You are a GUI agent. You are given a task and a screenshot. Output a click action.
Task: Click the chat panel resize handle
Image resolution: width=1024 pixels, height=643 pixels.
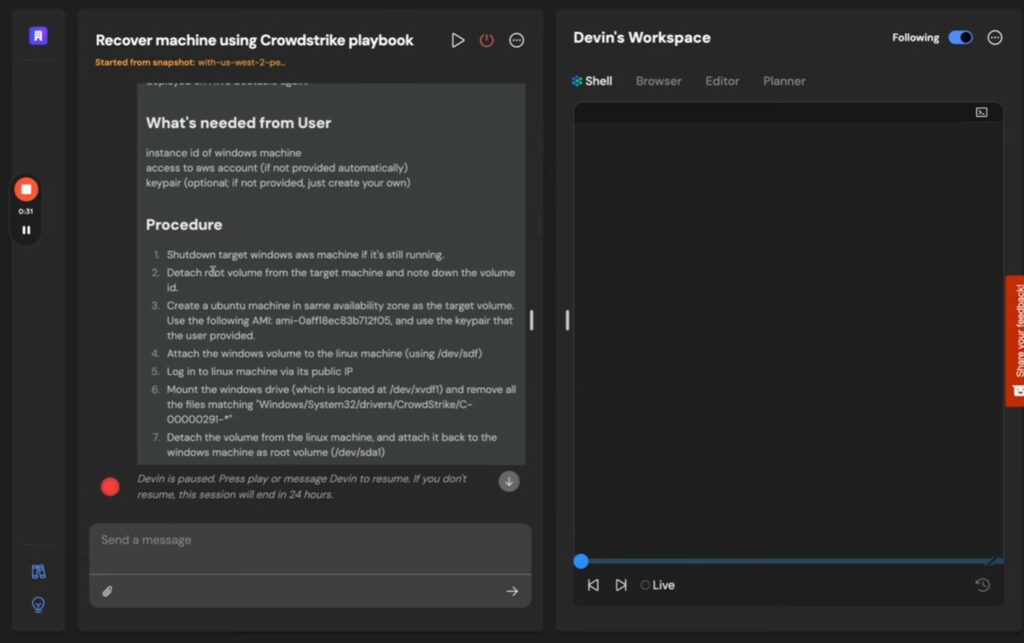coord(532,320)
